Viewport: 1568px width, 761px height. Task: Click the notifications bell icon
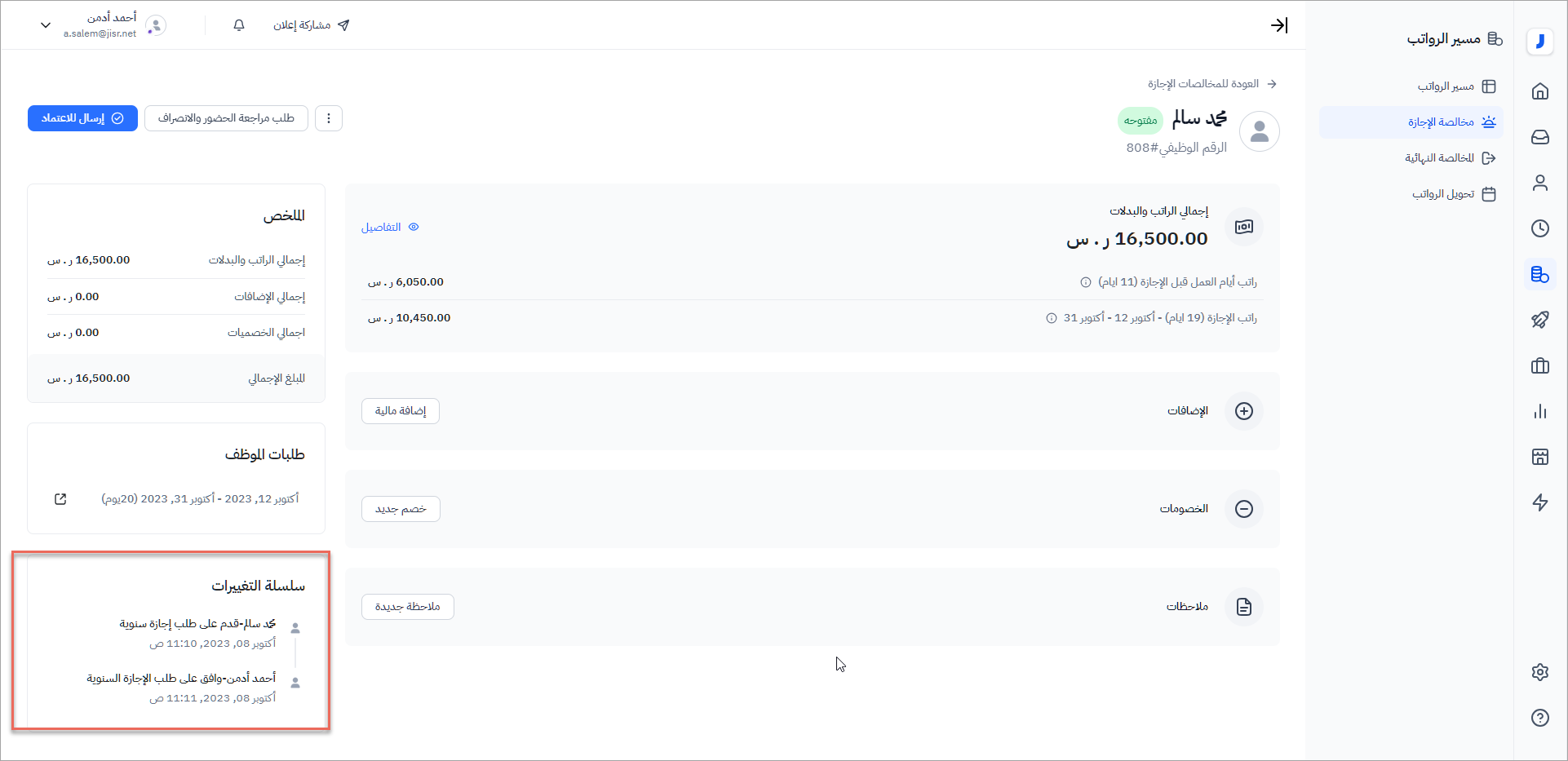(x=239, y=25)
